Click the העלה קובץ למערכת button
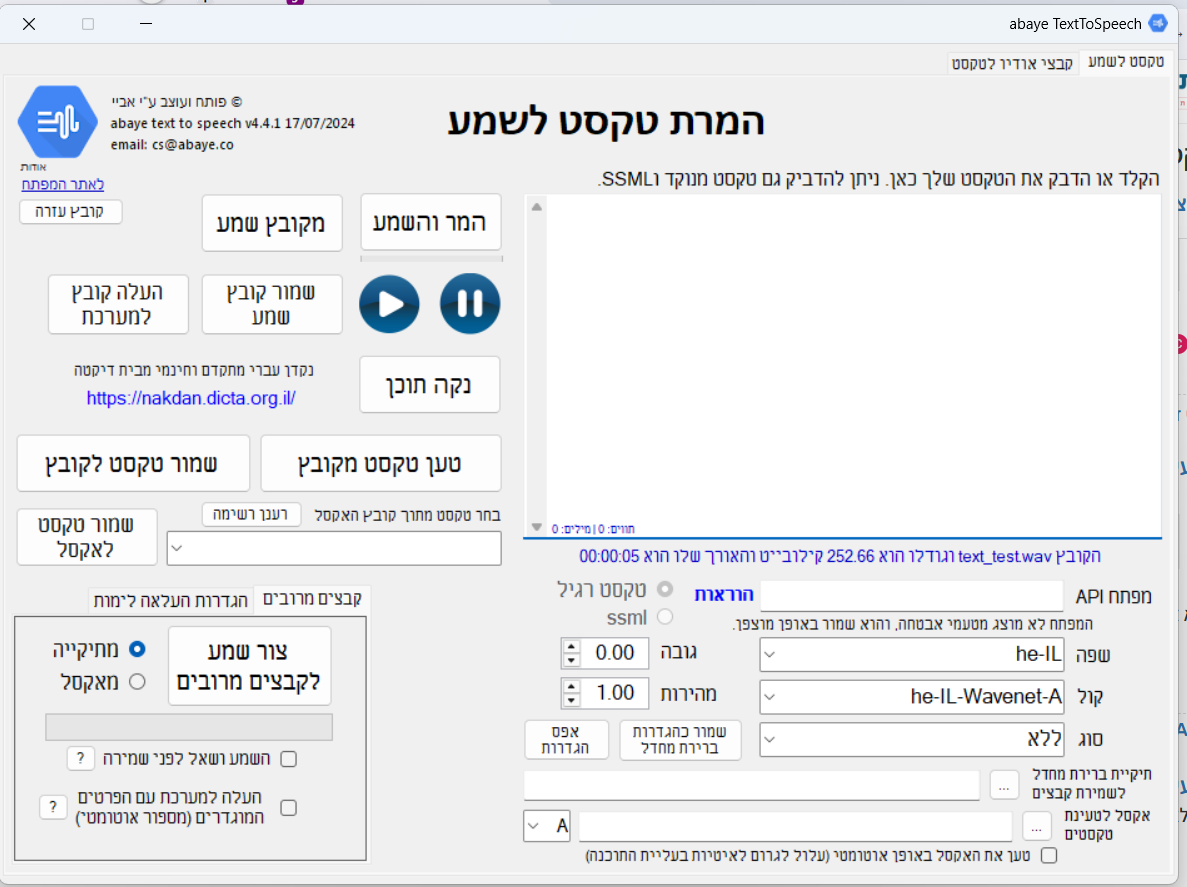Screen dimensions: 1187x887 pyautogui.click(x=117, y=304)
